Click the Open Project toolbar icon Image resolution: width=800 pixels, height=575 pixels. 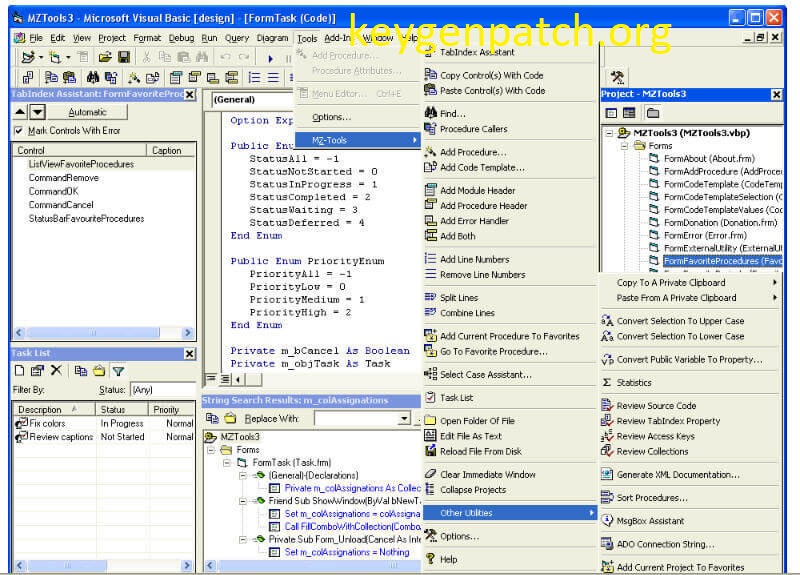105,57
